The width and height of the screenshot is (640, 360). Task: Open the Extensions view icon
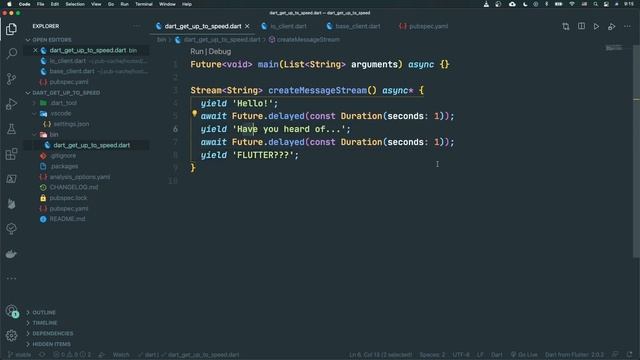(11, 154)
